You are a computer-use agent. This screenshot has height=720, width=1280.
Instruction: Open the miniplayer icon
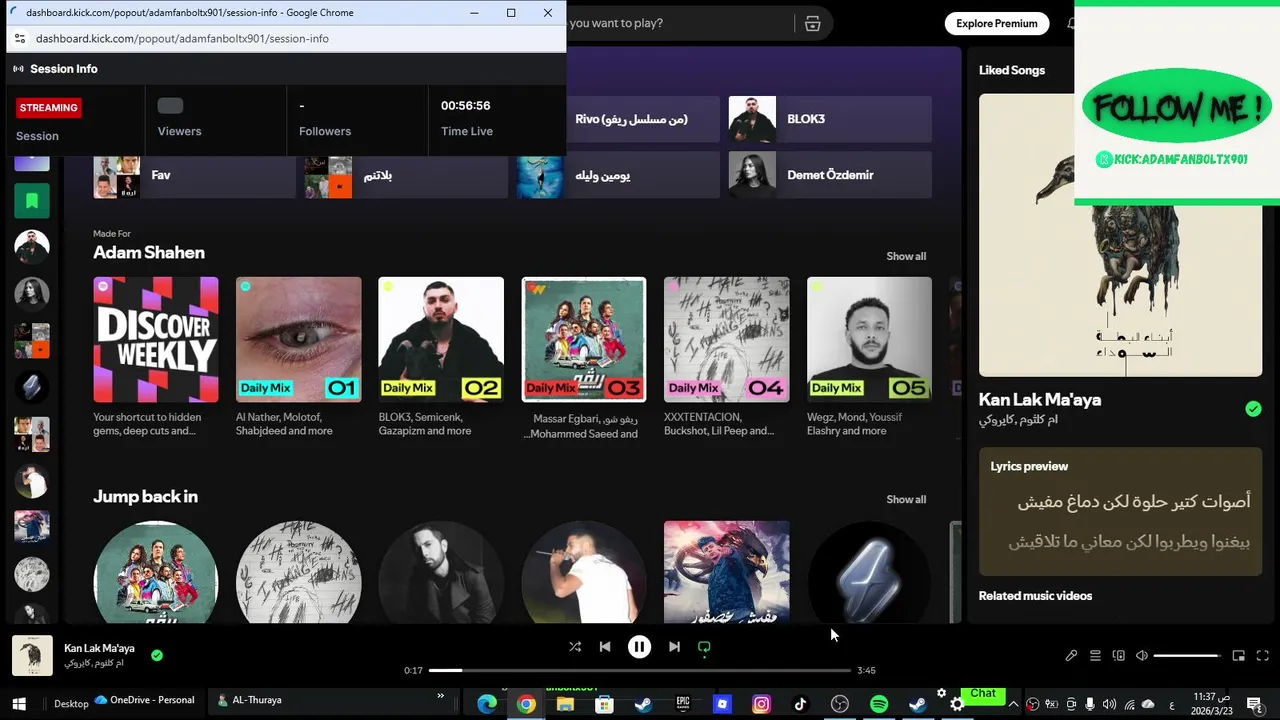(x=1238, y=656)
